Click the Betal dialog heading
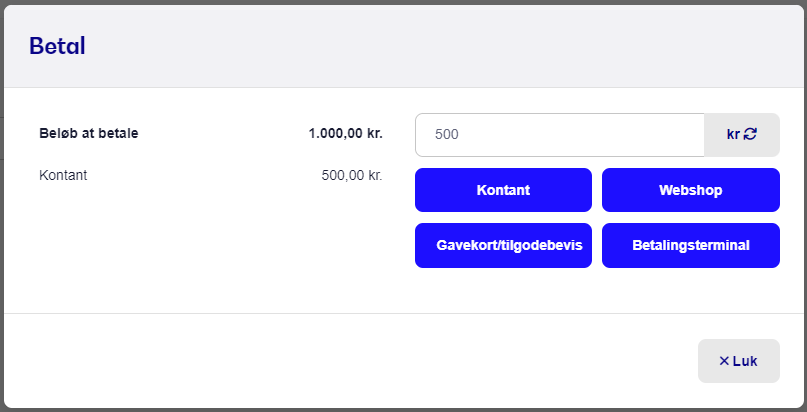 (x=57, y=46)
